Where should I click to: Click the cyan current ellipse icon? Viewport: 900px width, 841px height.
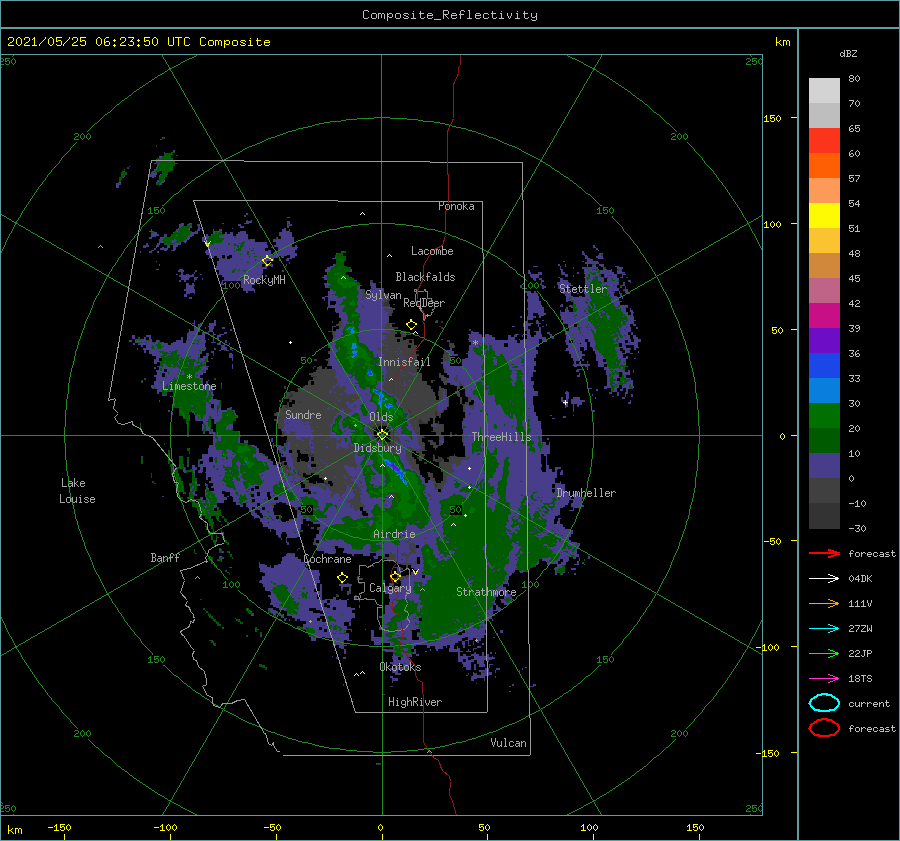click(824, 703)
